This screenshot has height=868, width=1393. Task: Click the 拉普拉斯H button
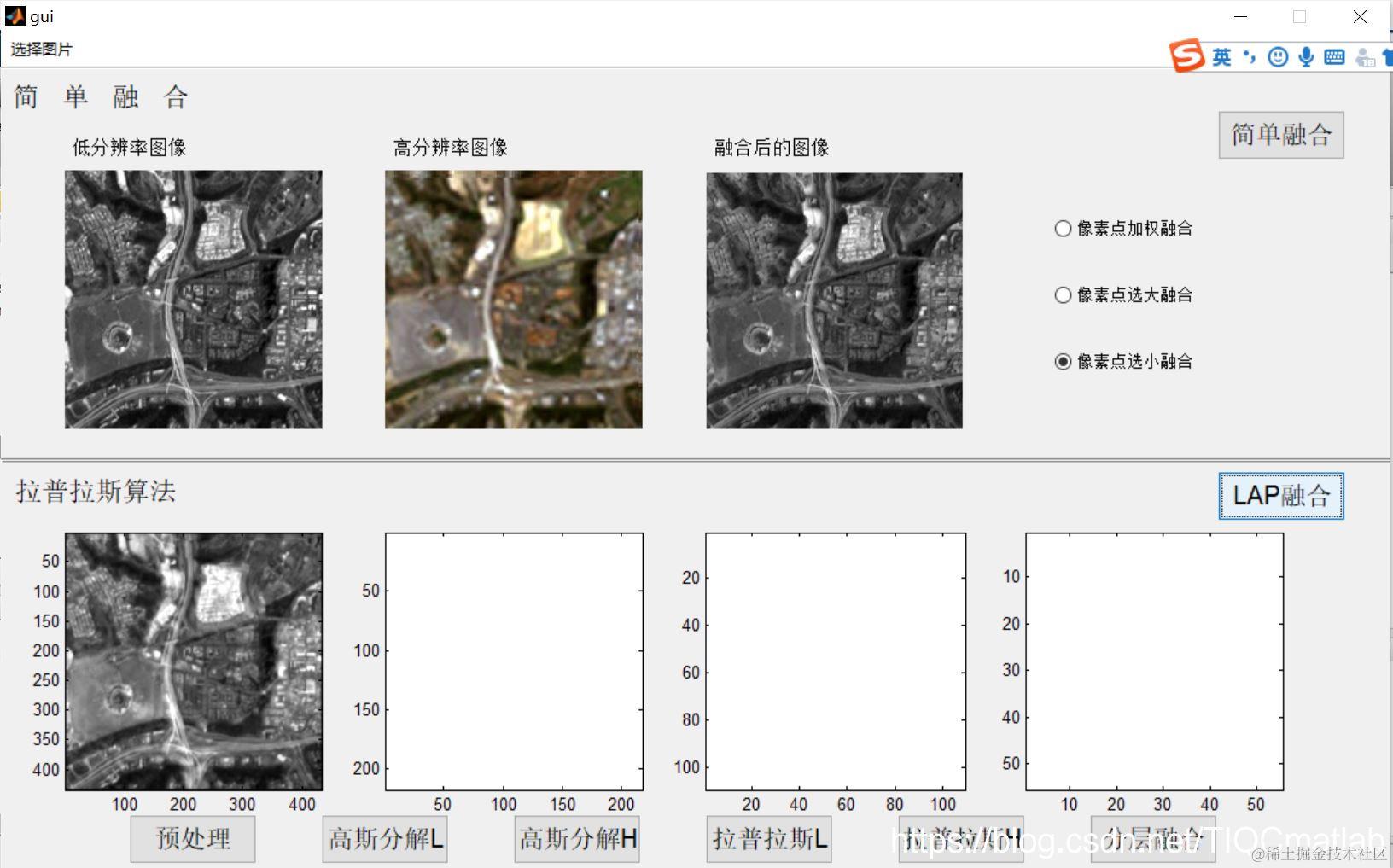961,839
